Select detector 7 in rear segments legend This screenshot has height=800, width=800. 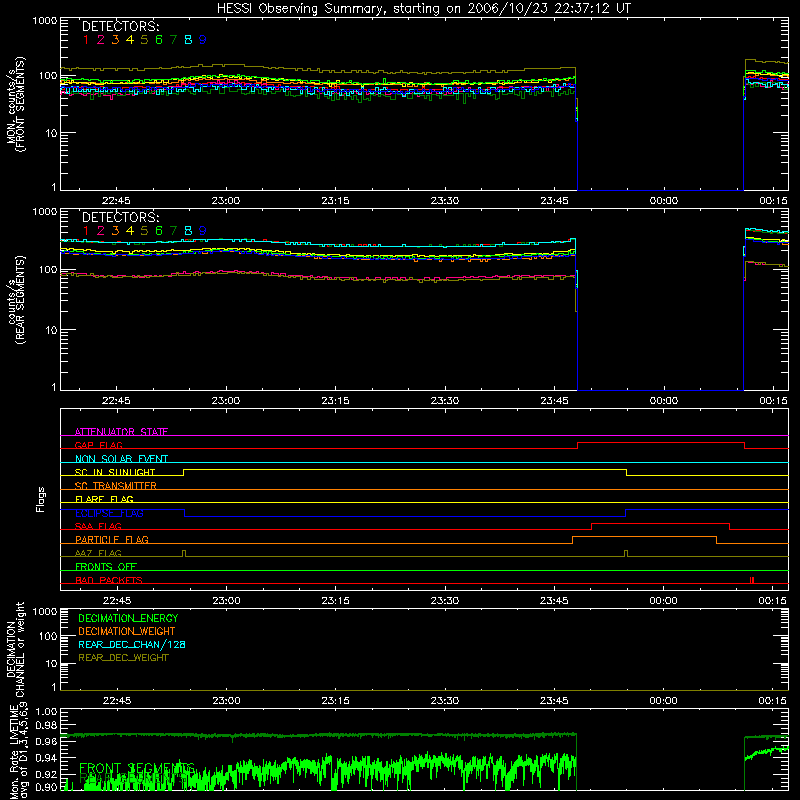173,231
